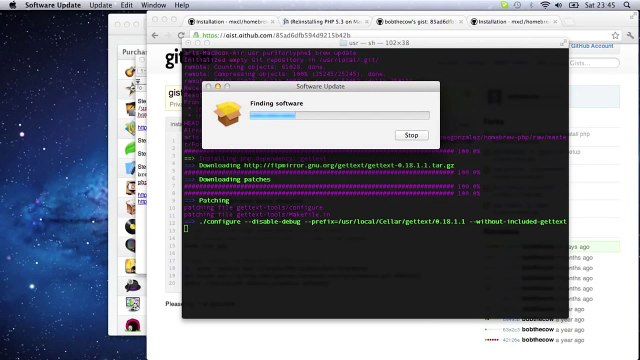640x360 pixels.
Task: Click the folder icon in Terminal title
Action: tap(343, 43)
